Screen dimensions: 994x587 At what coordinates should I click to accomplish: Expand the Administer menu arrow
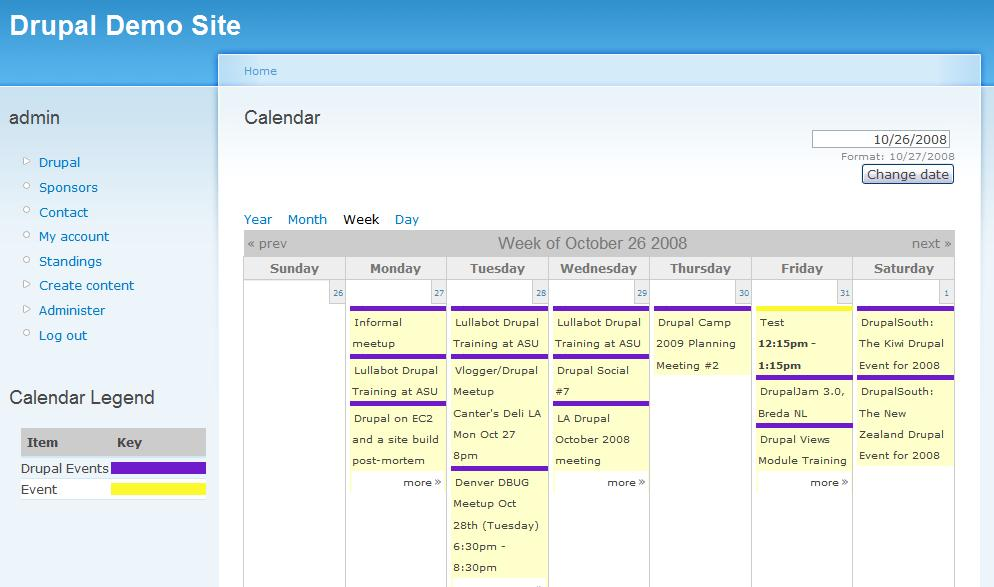[x=27, y=310]
